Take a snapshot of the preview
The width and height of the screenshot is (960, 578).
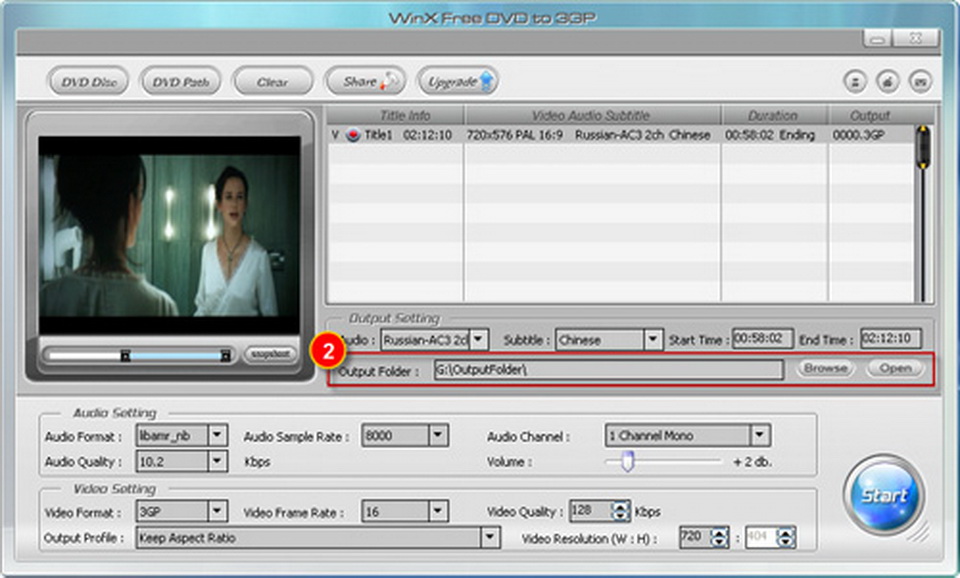tap(270, 354)
